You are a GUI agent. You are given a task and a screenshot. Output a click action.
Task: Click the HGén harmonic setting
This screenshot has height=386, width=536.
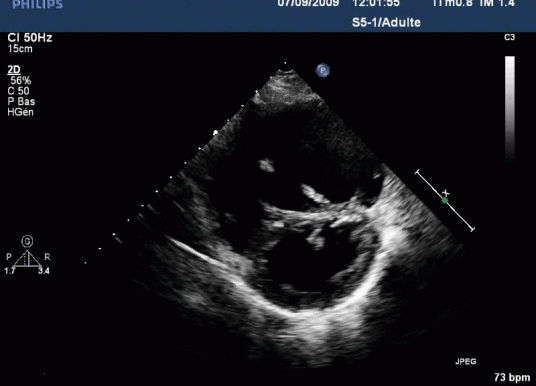point(21,112)
